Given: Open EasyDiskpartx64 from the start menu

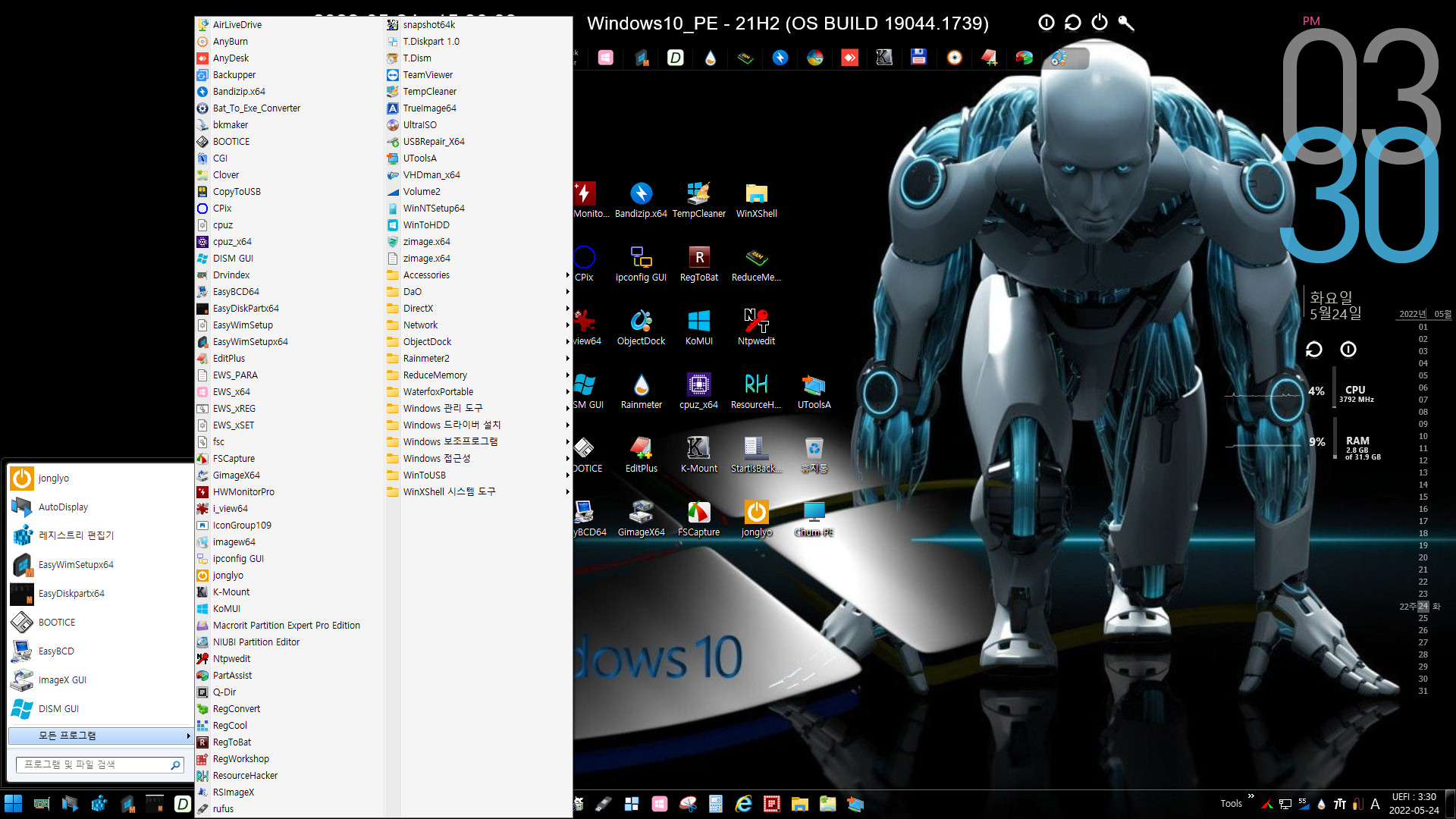Looking at the screenshot, I should [x=100, y=594].
